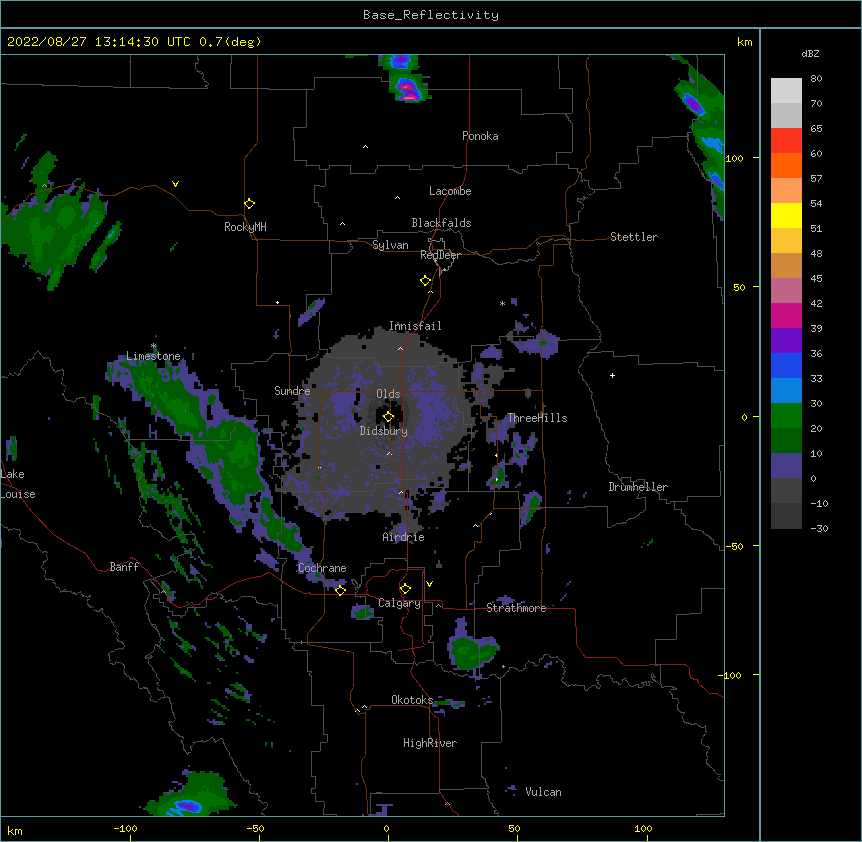Click the km label at top right

(744, 42)
